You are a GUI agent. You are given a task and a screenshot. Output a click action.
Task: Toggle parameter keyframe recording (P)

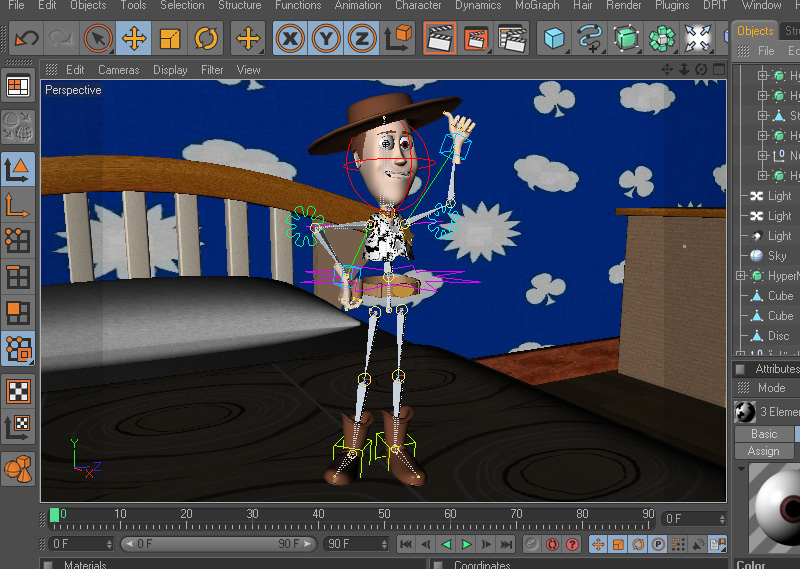pyautogui.click(x=658, y=544)
